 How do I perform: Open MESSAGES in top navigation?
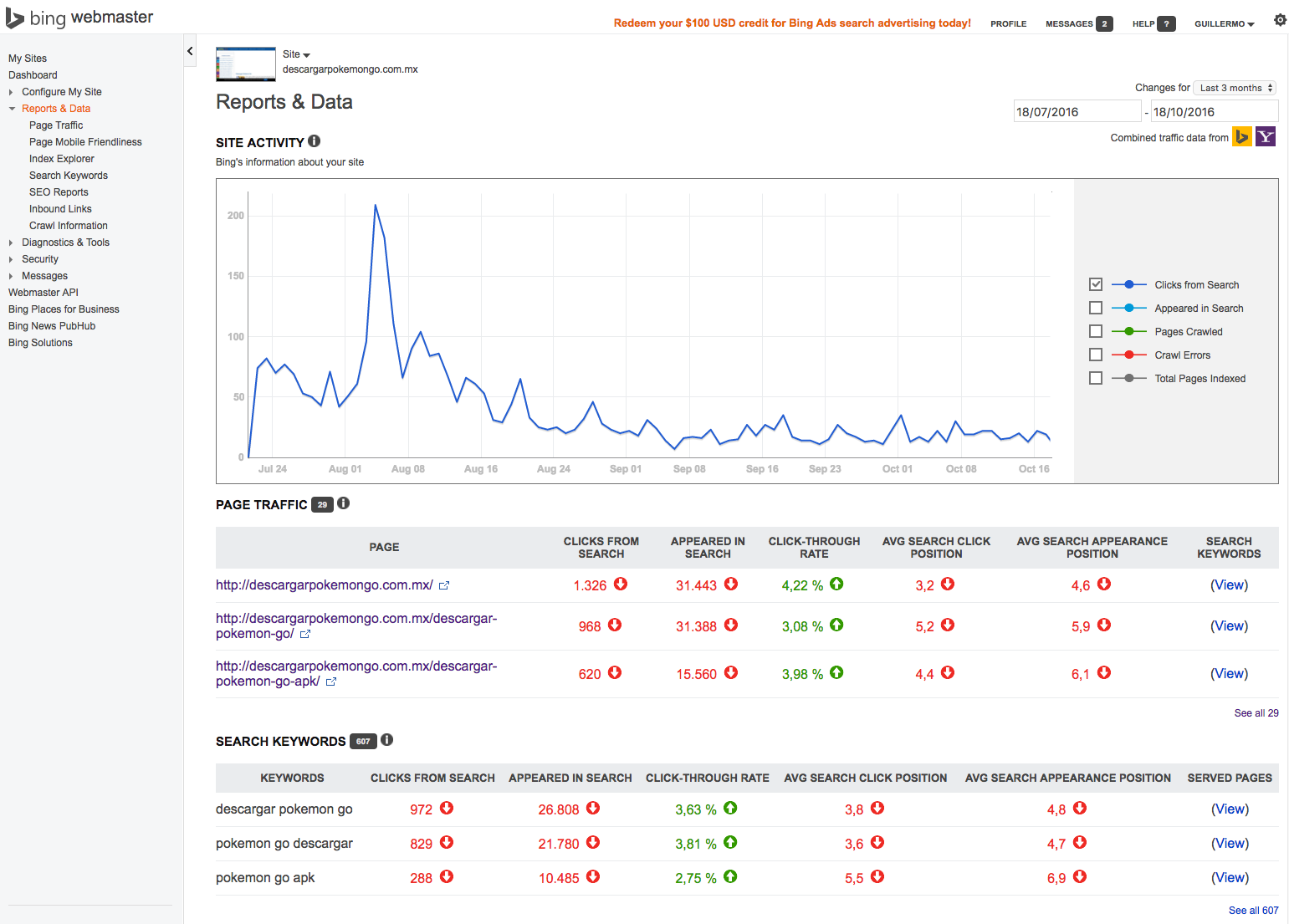point(1069,23)
